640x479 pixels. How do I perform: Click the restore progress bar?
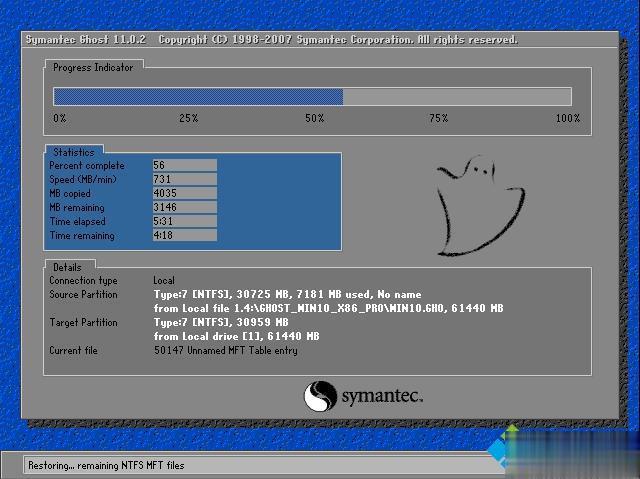pyautogui.click(x=312, y=97)
